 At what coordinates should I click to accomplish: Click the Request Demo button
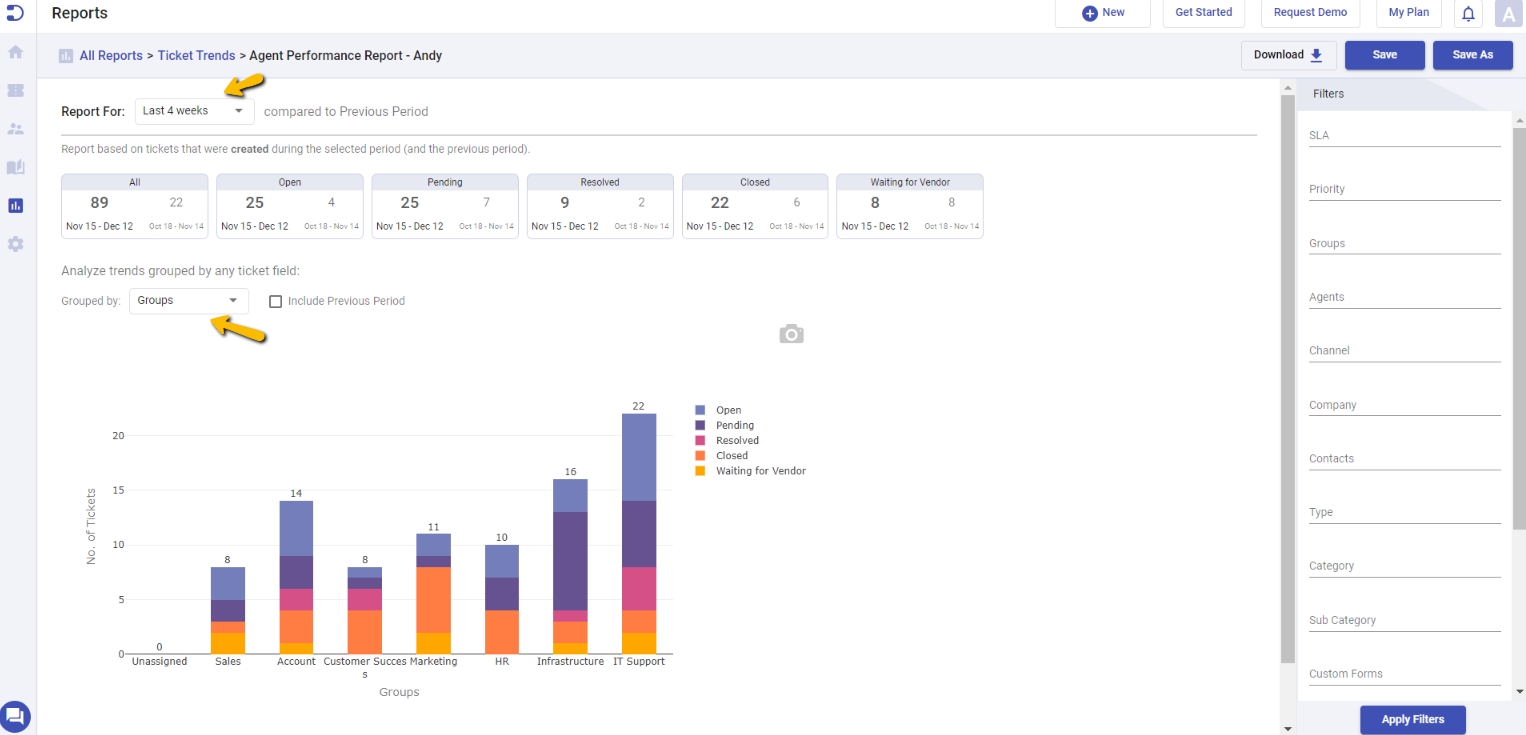(1310, 13)
